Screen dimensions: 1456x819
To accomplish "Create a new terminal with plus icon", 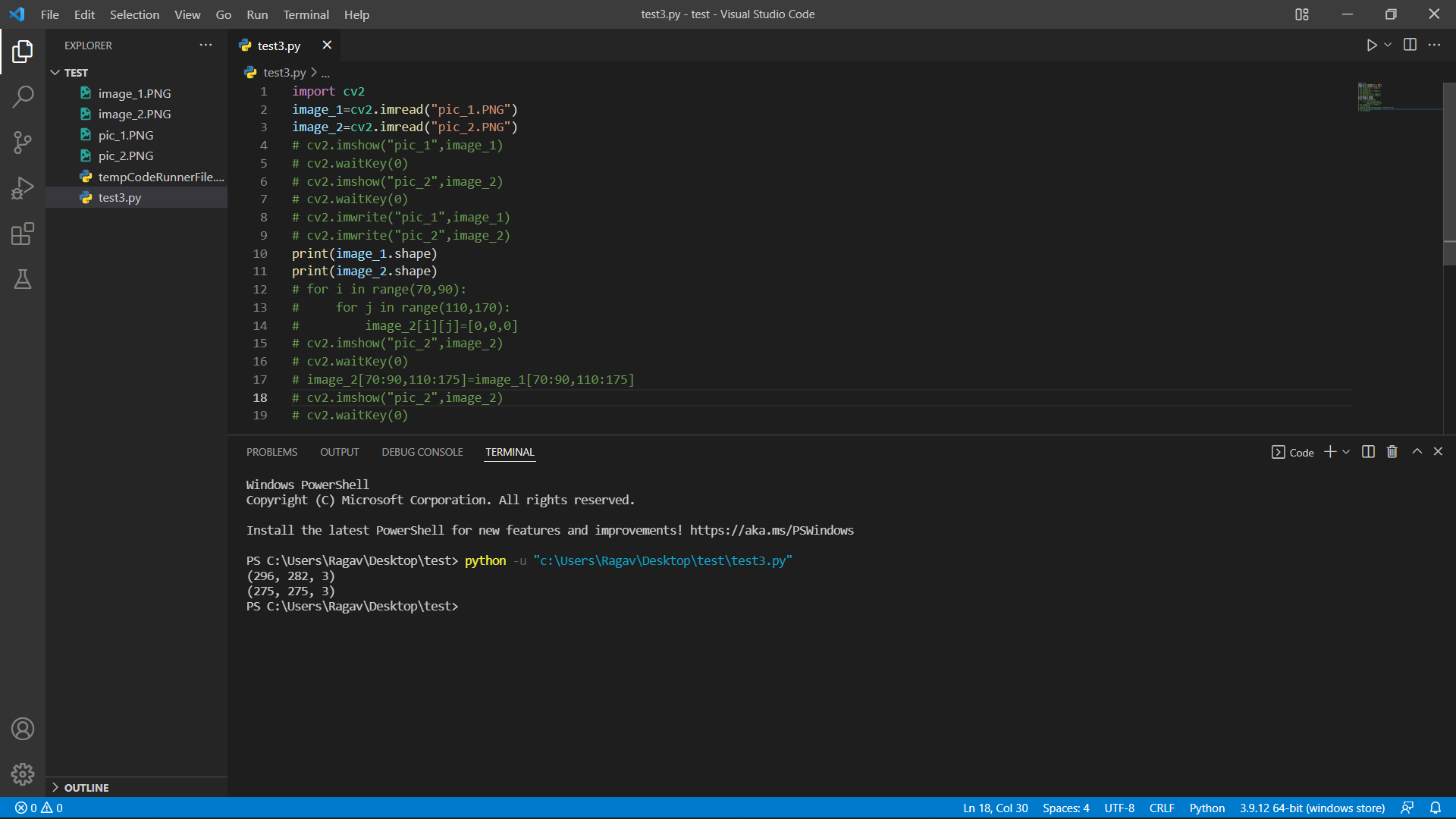I will point(1329,451).
